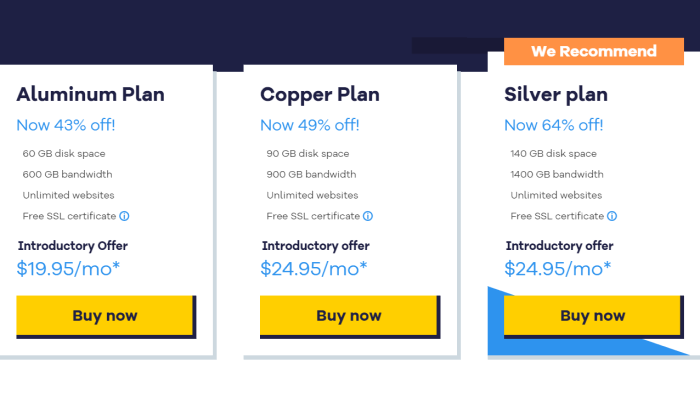
Task: Select the Copper Plan heading
Action: tap(320, 95)
